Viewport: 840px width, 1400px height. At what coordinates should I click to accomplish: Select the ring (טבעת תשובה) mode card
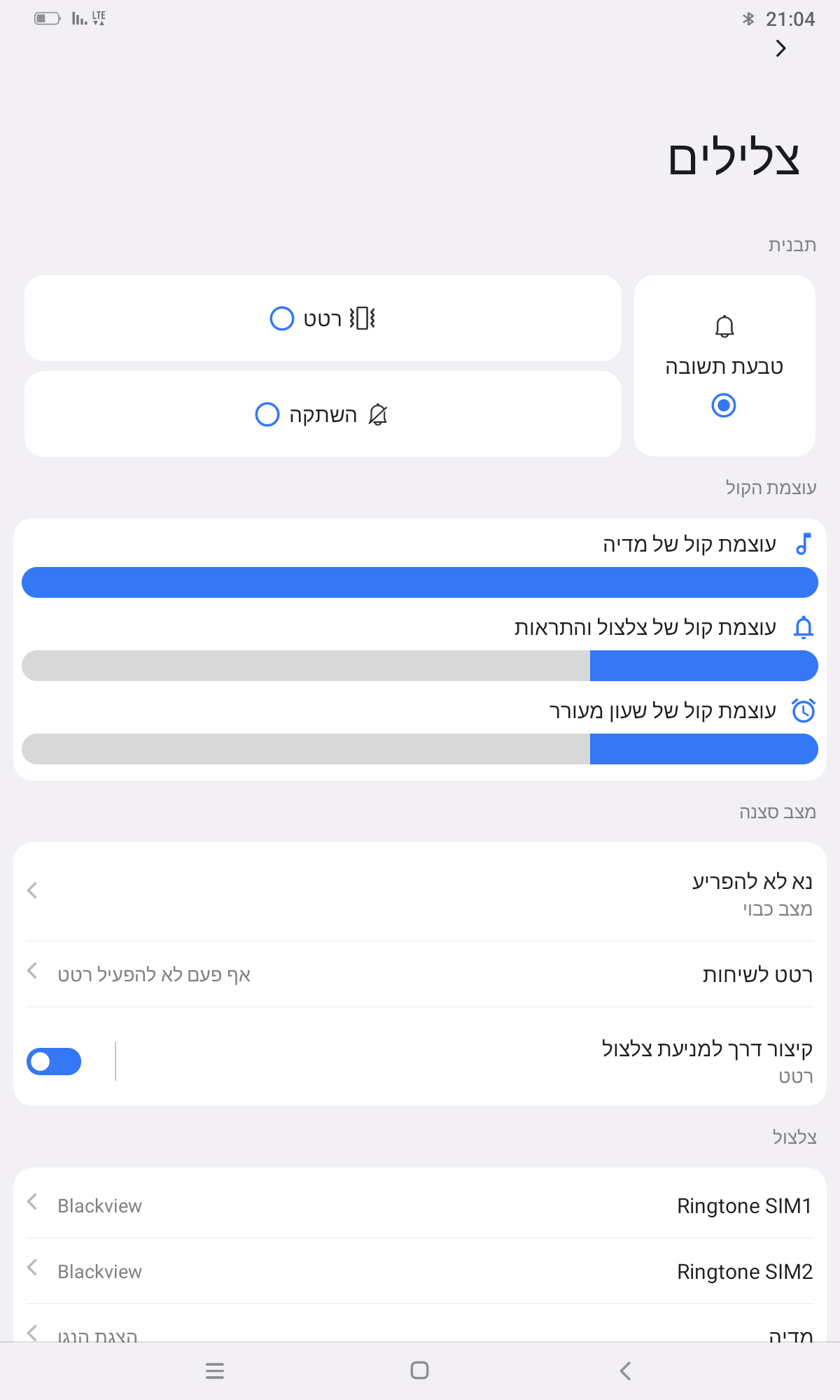(x=724, y=366)
